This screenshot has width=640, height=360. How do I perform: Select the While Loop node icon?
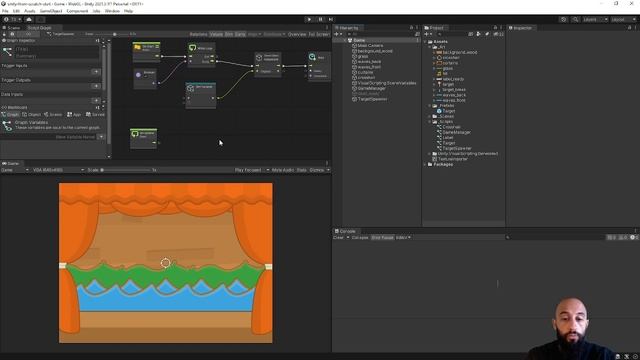tap(193, 48)
